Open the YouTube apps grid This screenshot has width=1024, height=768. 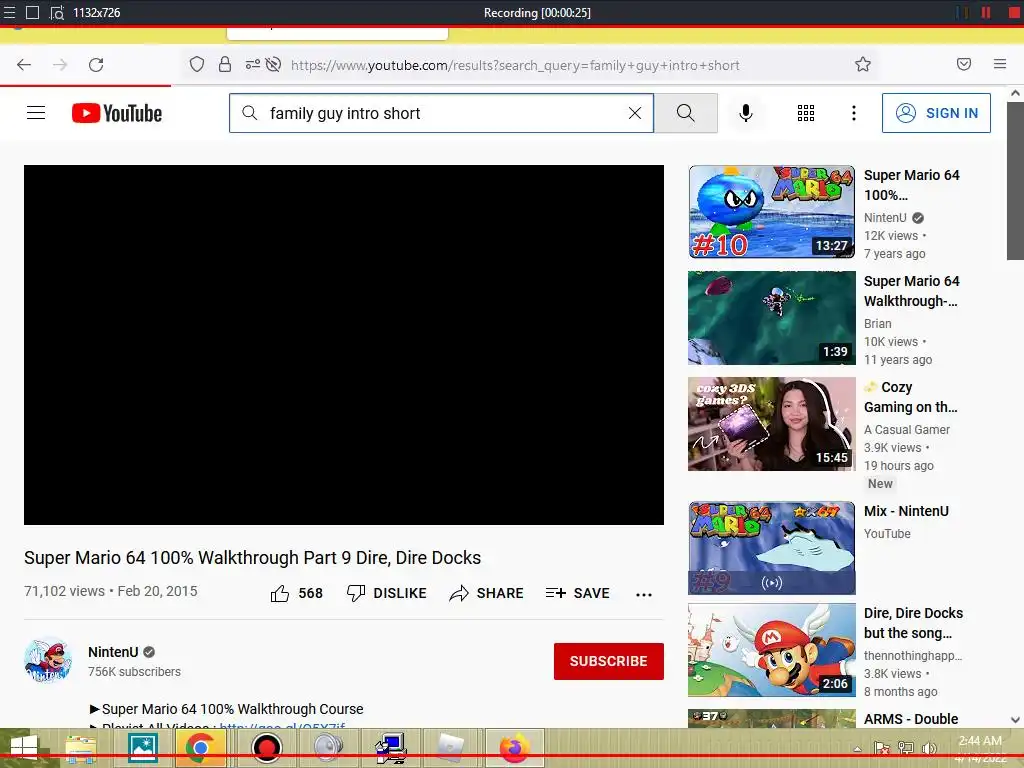tap(806, 113)
